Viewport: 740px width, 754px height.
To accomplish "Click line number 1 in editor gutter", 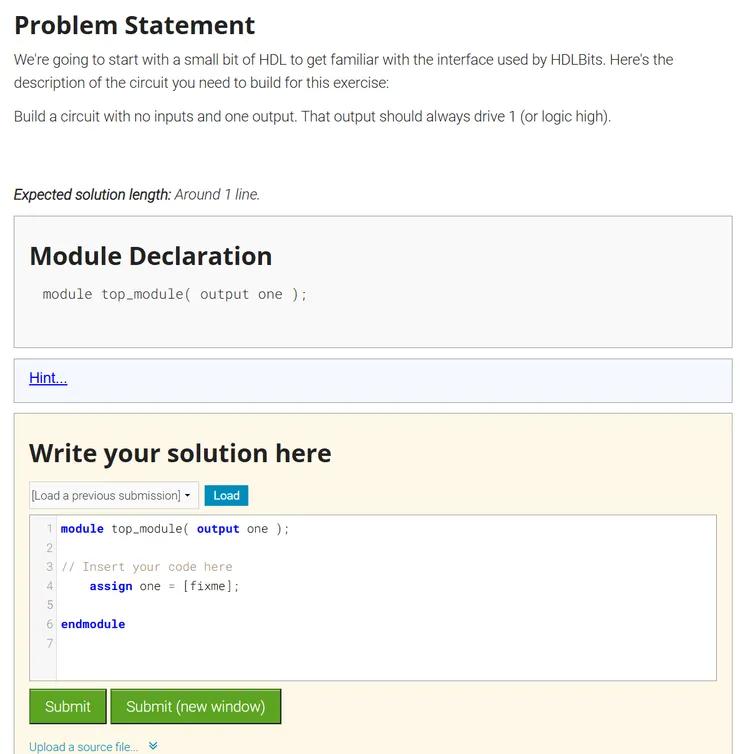I will [49, 528].
